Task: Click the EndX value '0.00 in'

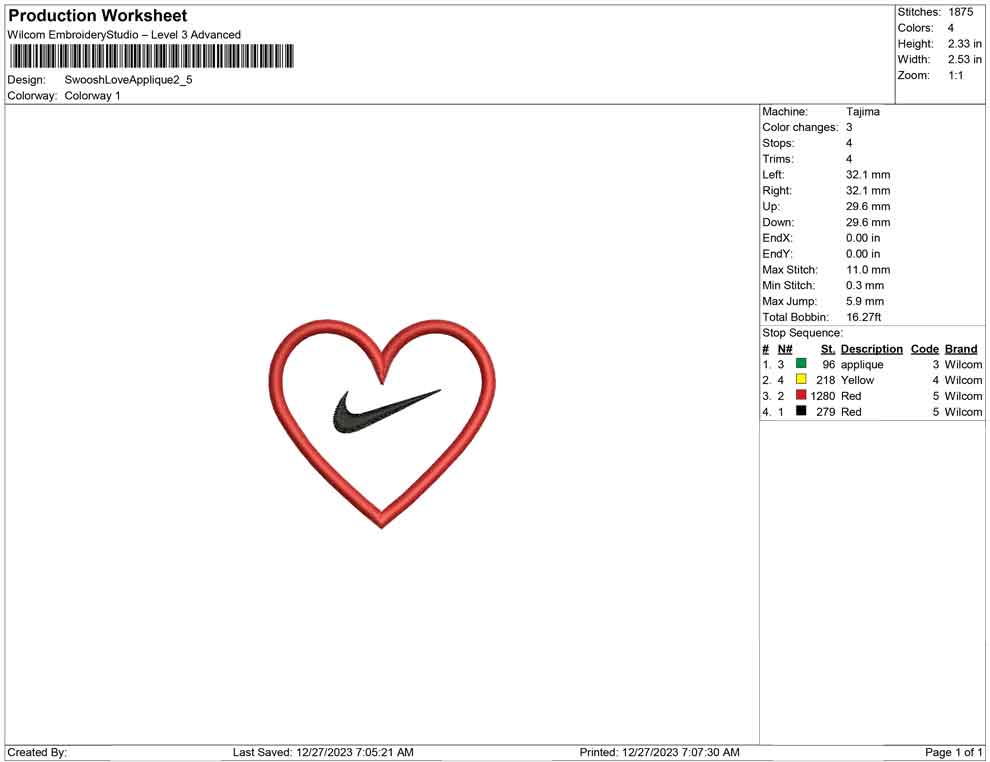Action: (863, 238)
